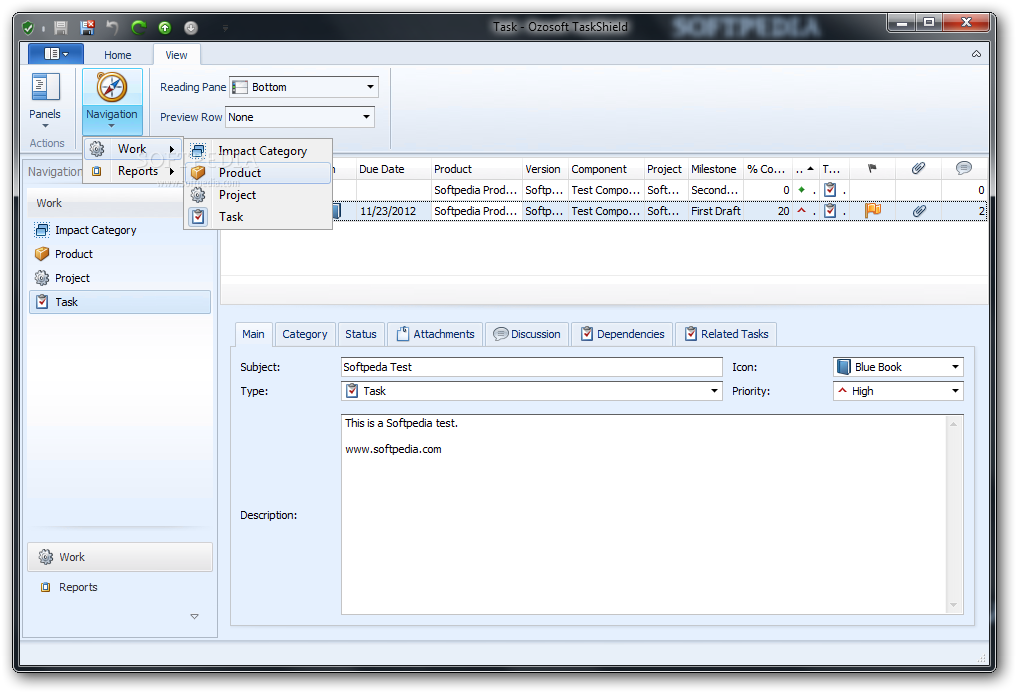Image resolution: width=1017 pixels, height=693 pixels.
Task: Click the flag column header icon
Action: [872, 169]
